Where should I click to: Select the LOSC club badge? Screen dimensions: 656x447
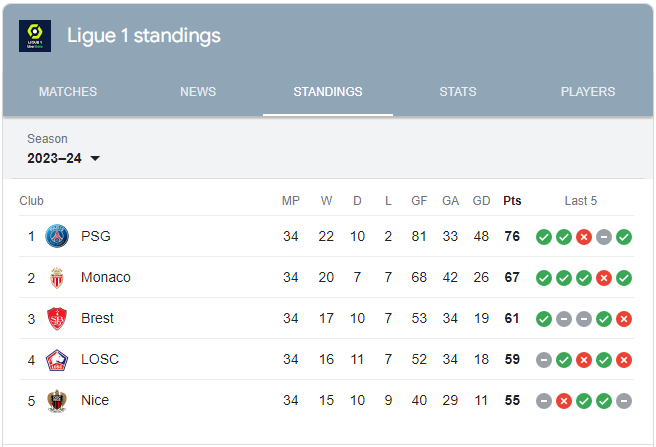coord(57,360)
